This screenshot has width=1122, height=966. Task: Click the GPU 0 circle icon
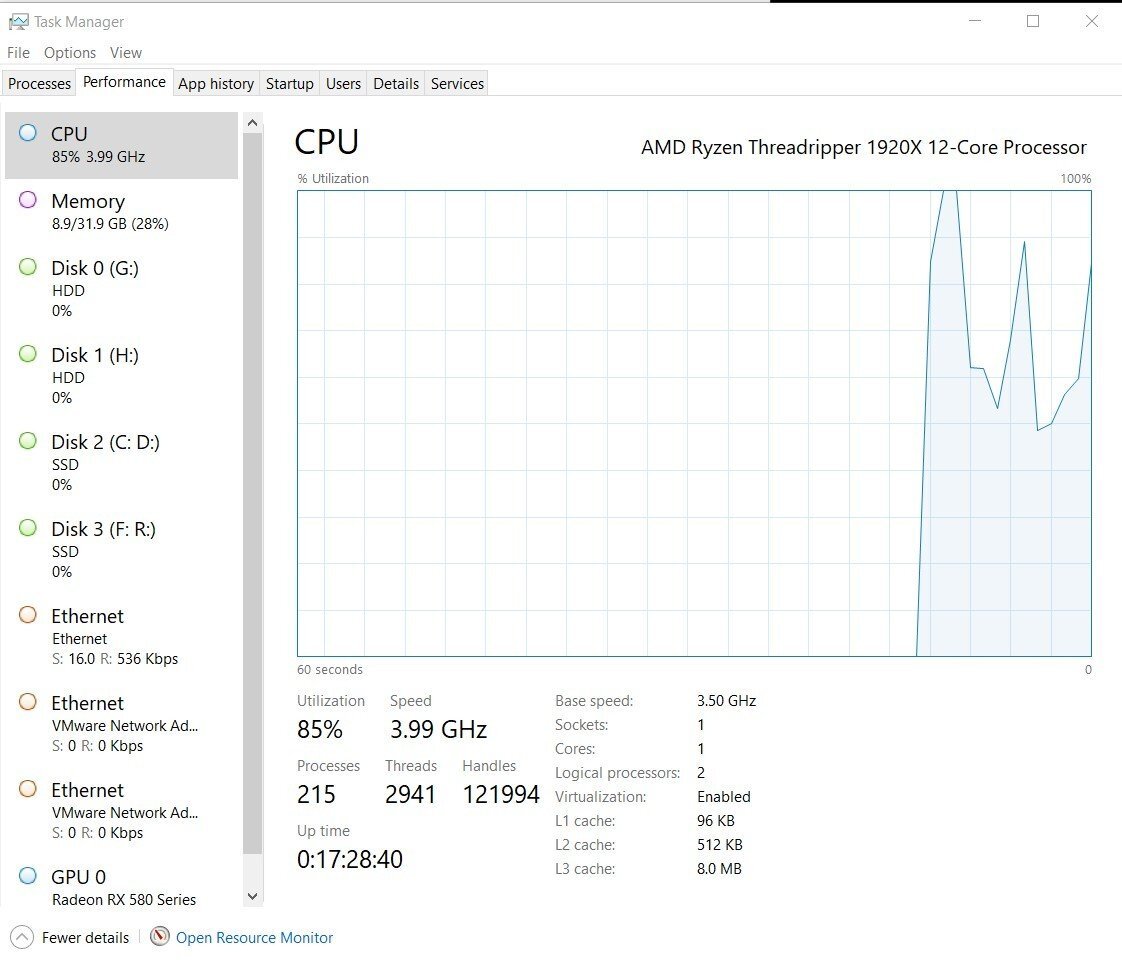28,875
